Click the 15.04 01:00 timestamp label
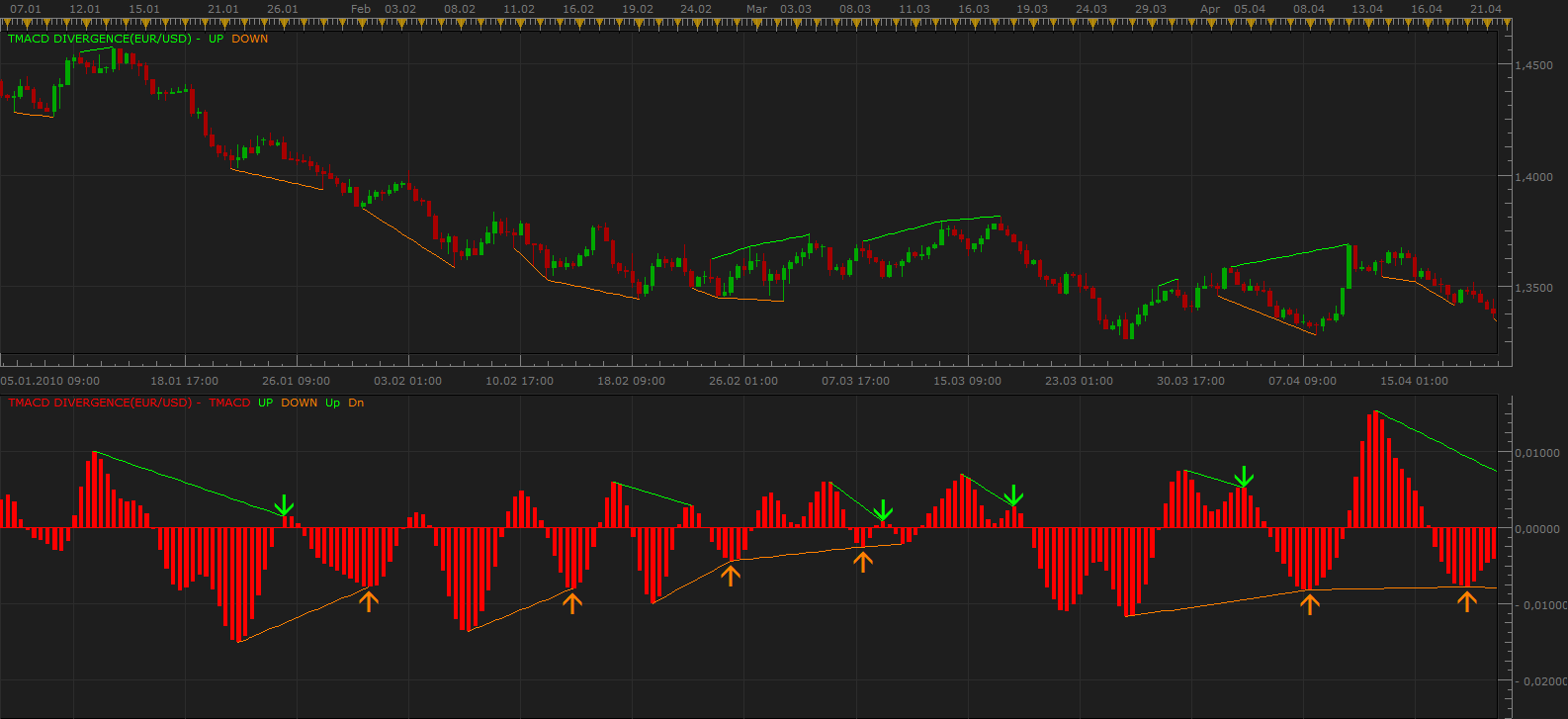The height and width of the screenshot is (719, 1568). point(1414,381)
